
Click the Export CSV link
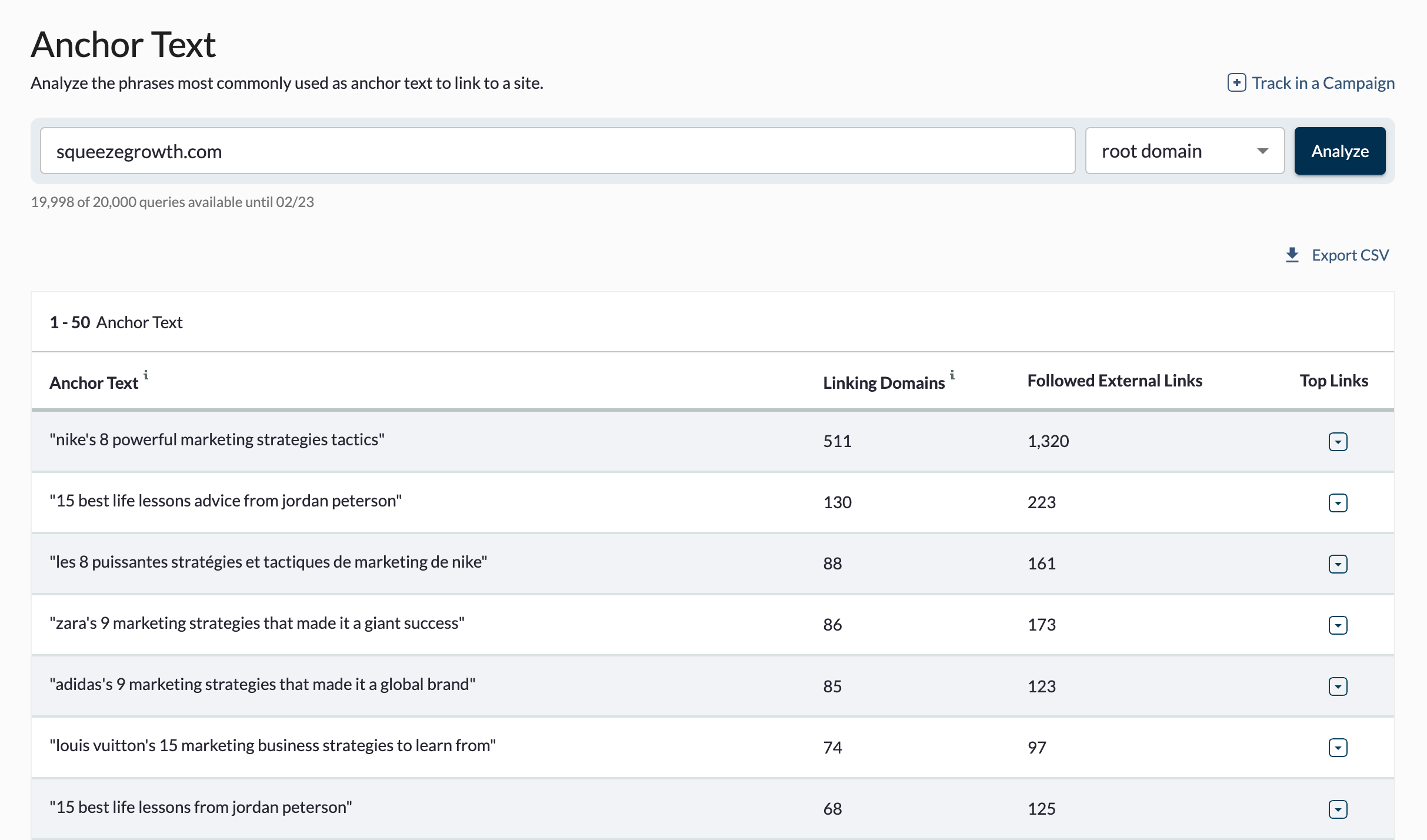[x=1350, y=255]
